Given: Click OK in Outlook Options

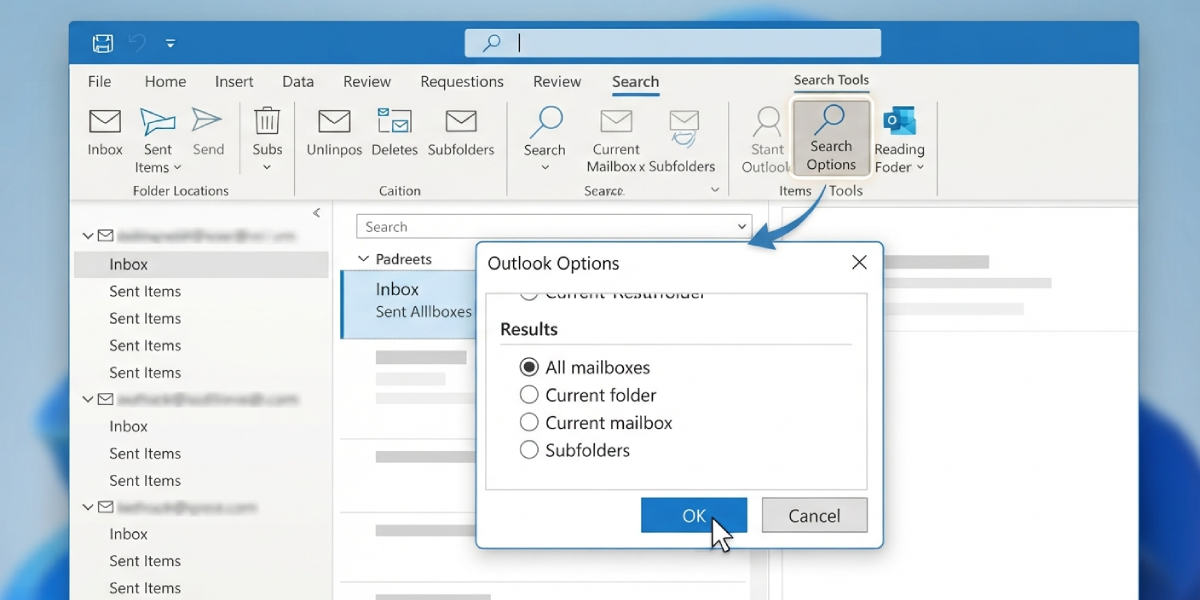Looking at the screenshot, I should pyautogui.click(x=694, y=516).
